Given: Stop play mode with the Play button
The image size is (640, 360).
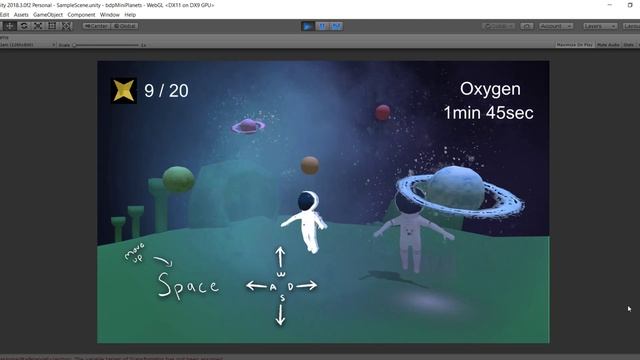Looking at the screenshot, I should coord(308,27).
